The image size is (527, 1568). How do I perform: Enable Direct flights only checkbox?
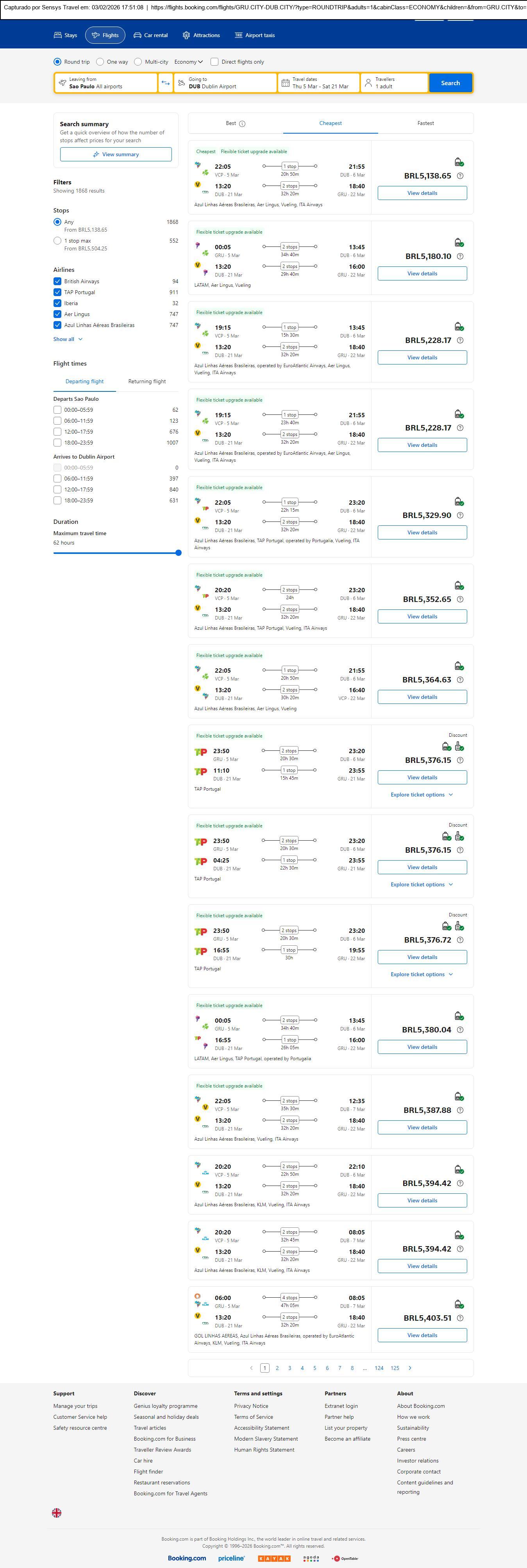point(214,62)
